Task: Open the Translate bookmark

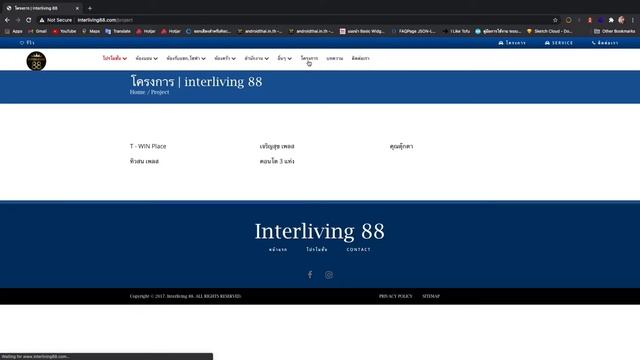Action: (118, 31)
